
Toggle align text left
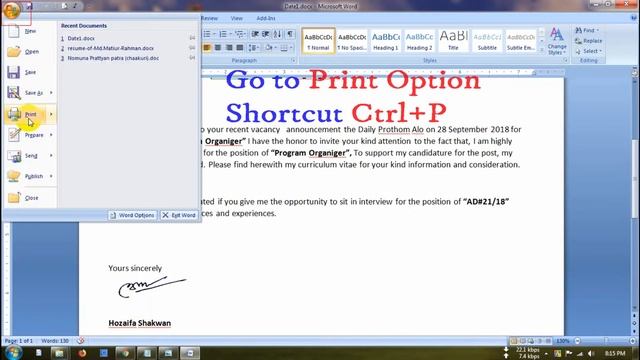point(207,48)
